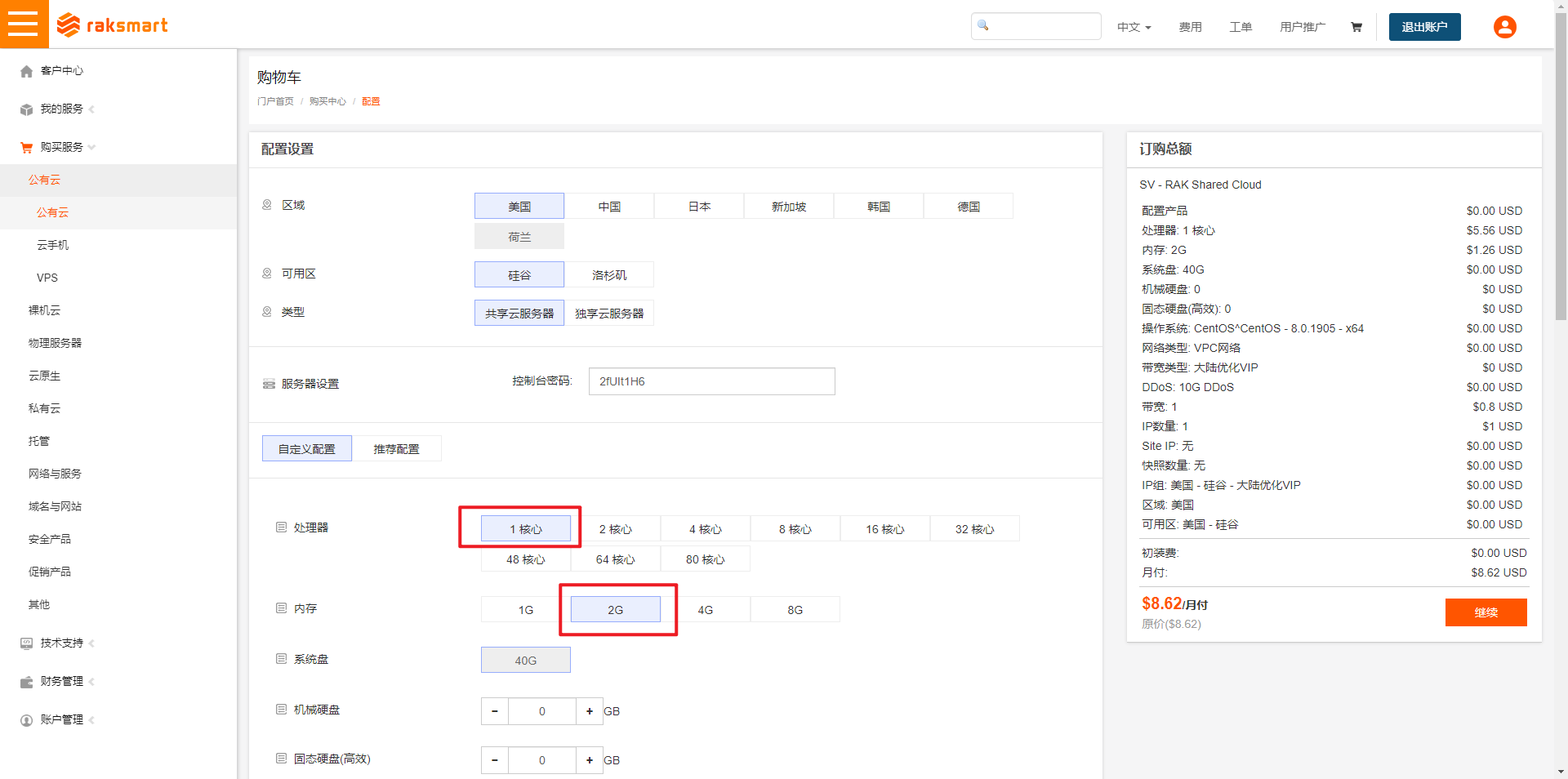
Task: Open the 费用 header menu
Action: coord(1190,27)
